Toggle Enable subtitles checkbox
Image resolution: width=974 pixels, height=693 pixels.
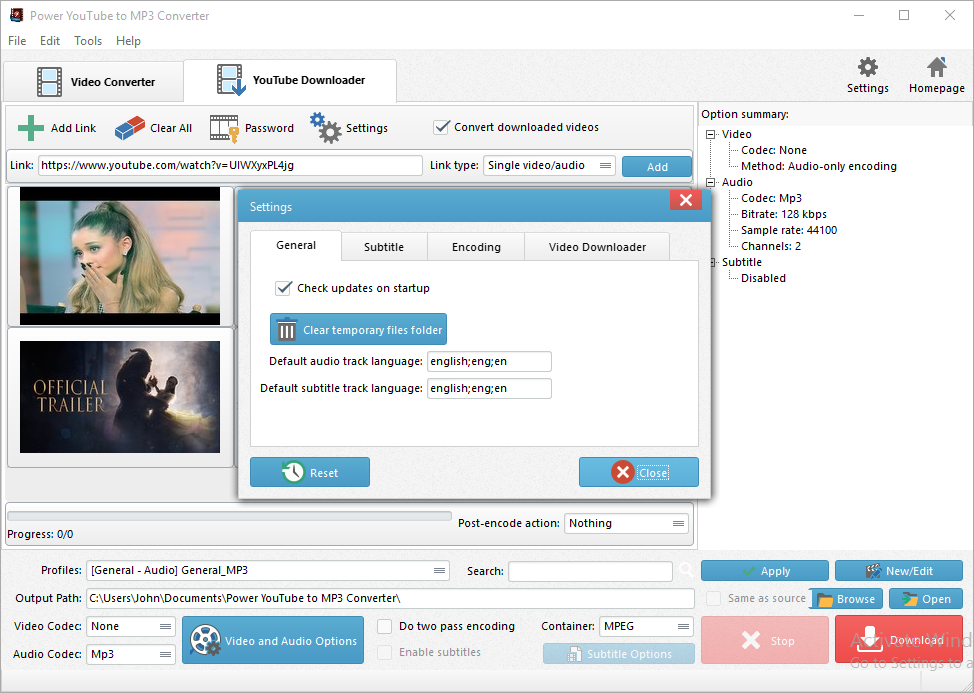click(x=385, y=652)
